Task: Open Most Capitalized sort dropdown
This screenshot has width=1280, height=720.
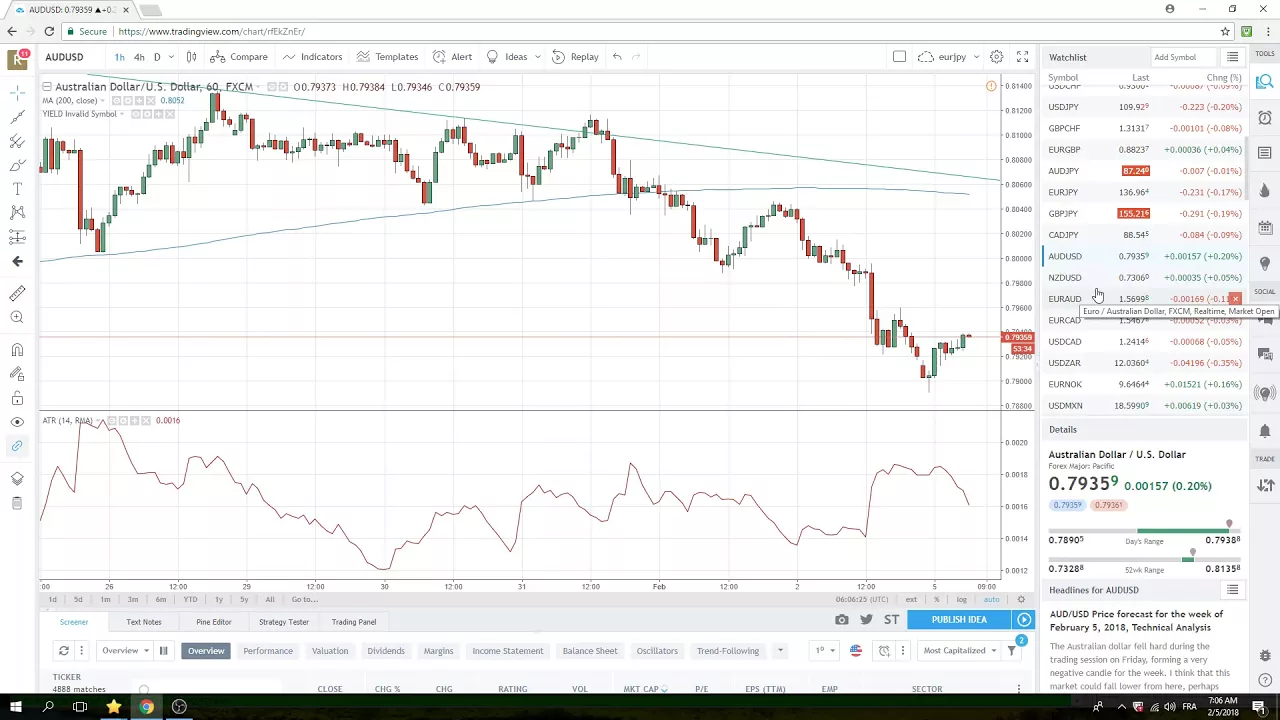Action: point(960,651)
